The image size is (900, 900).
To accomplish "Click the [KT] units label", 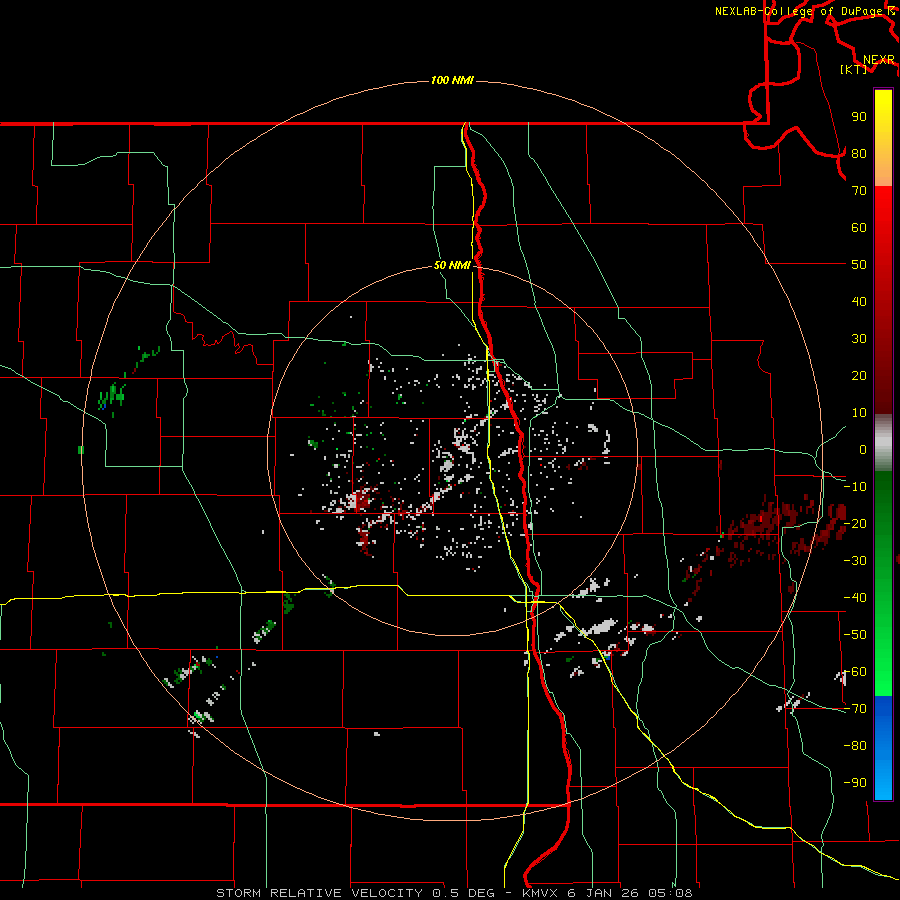I will coord(854,69).
